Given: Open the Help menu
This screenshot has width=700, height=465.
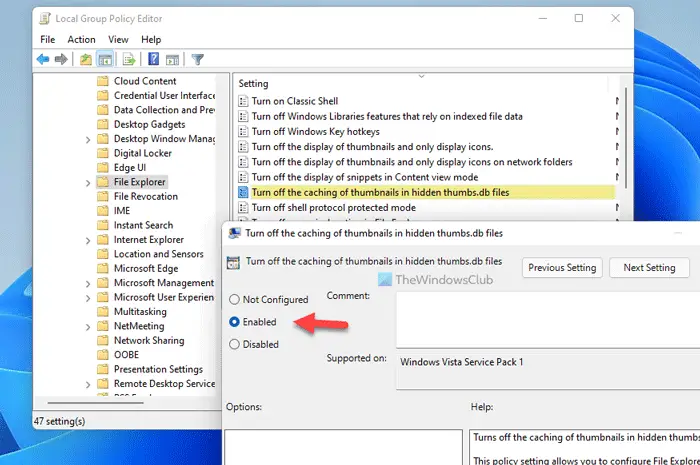Looking at the screenshot, I should pos(151,40).
